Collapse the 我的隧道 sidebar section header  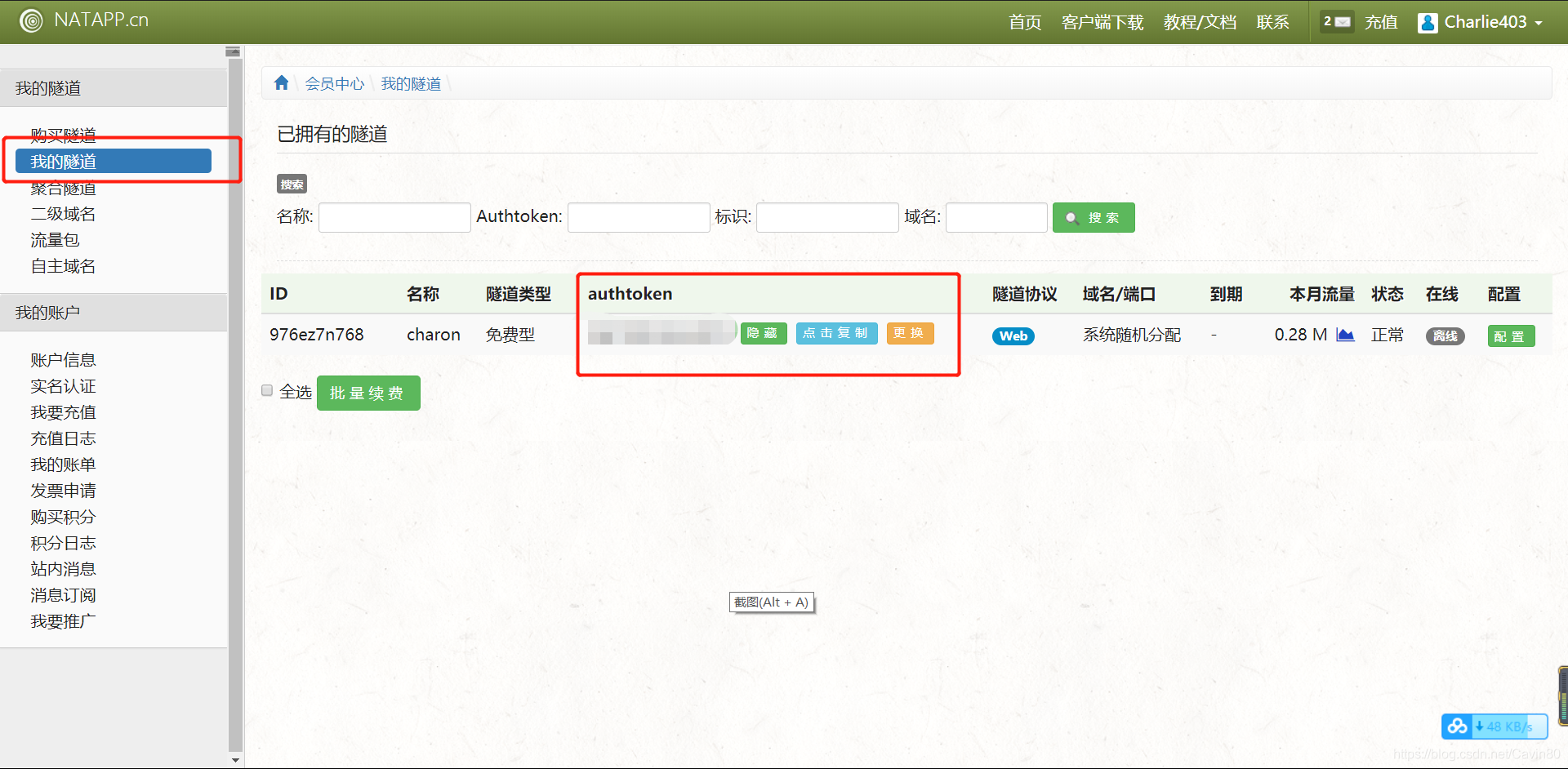(x=114, y=88)
